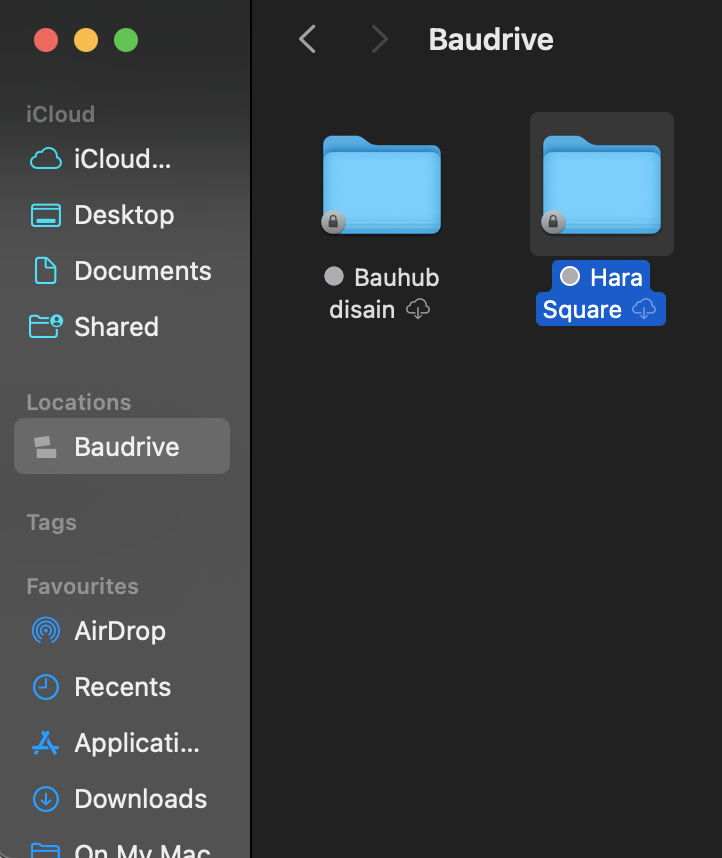This screenshot has width=722, height=858.
Task: Download Hara Square via its cloud icon
Action: tap(645, 309)
